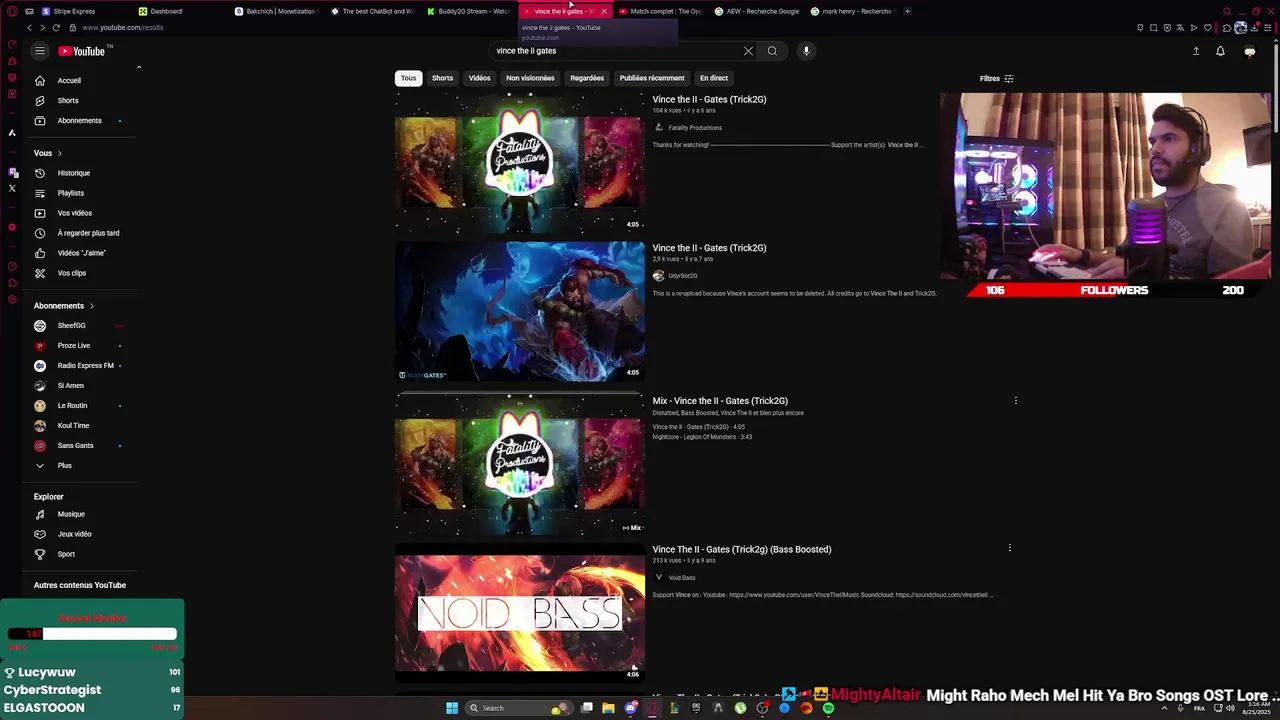Viewport: 1280px width, 720px height.
Task: Open Fatality Productions video thumbnail with 4:05 duration
Action: coord(520,163)
